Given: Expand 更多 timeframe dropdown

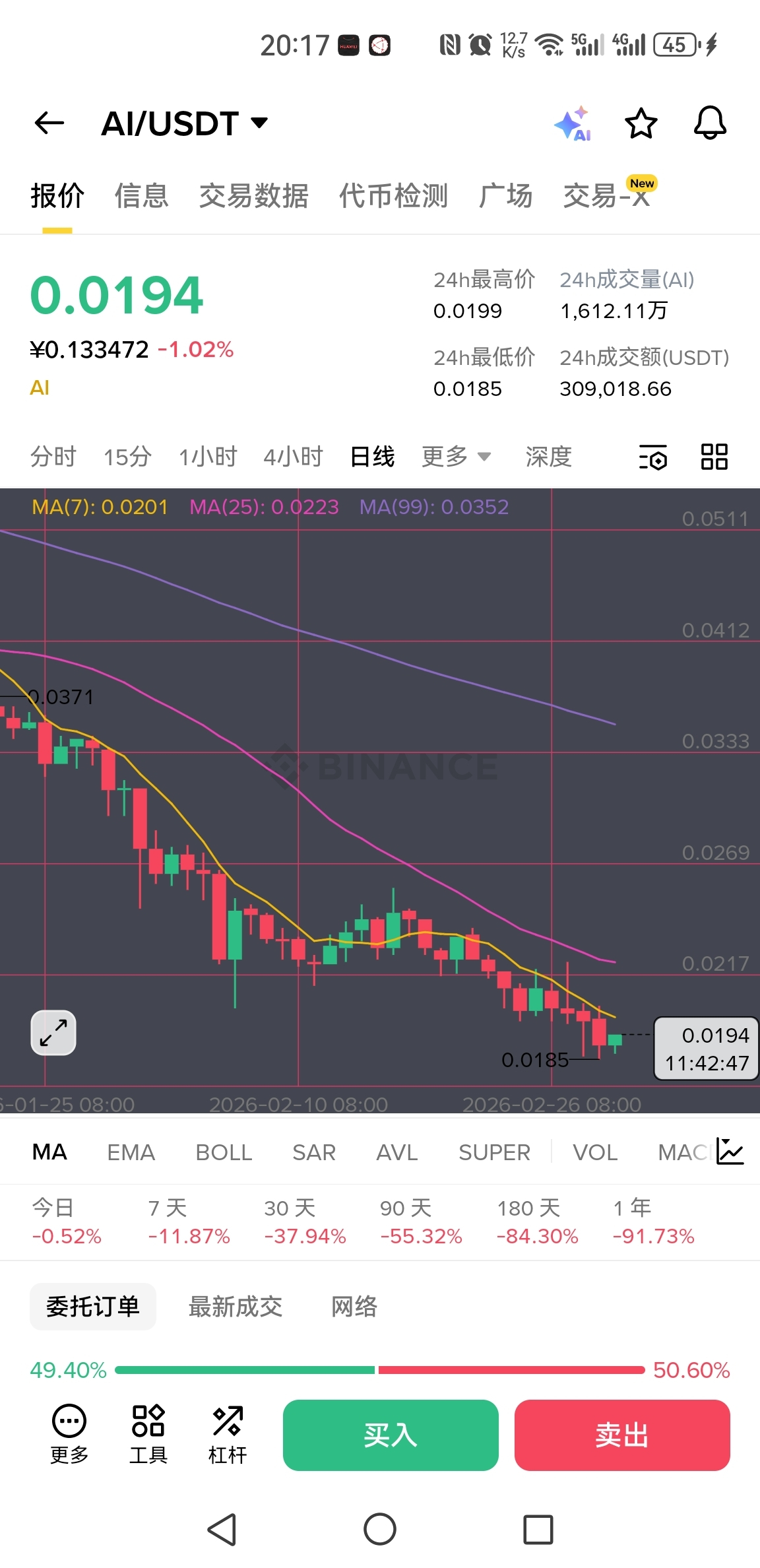Looking at the screenshot, I should 457,457.
